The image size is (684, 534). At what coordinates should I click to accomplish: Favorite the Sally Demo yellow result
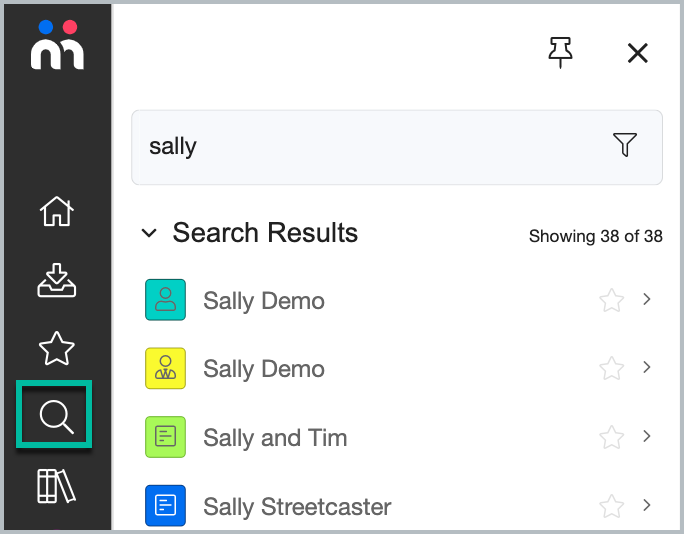point(611,369)
